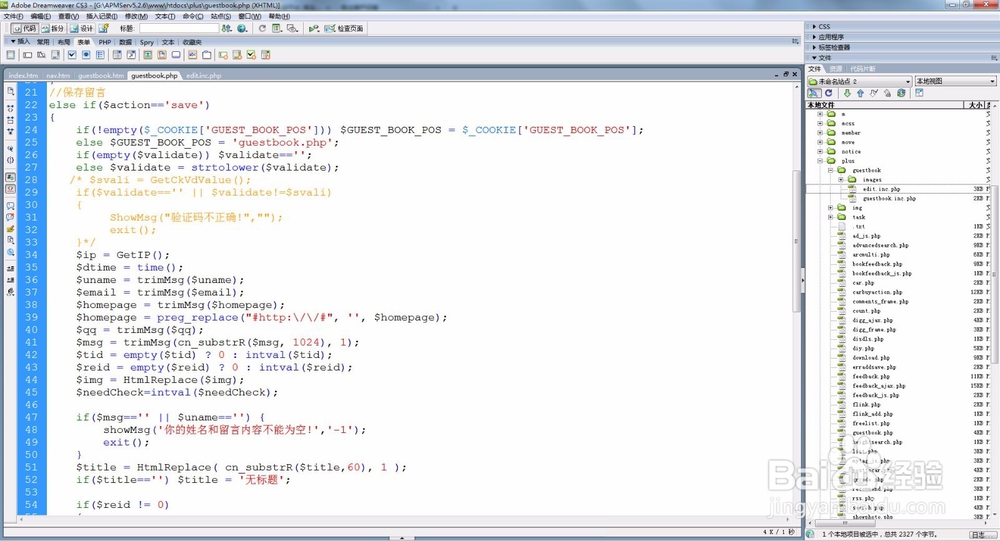1000x541 pixels.
Task: Insert a Jump Menu icon
Action: [x=131, y=56]
